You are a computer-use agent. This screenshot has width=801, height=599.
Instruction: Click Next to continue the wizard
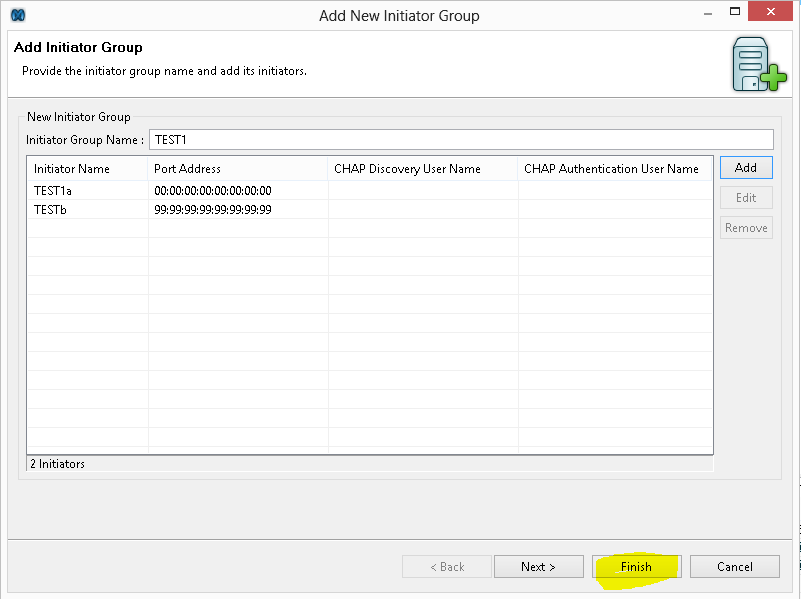coord(538,567)
